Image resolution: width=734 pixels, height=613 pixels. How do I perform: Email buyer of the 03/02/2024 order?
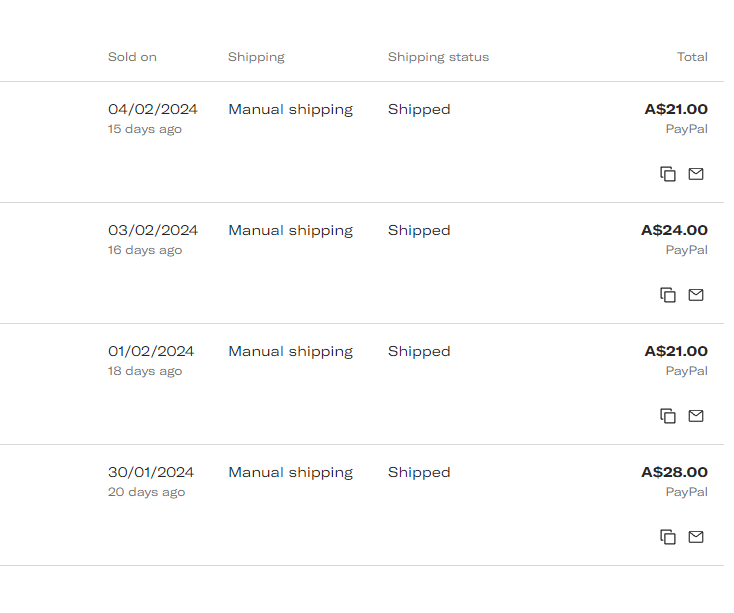point(696,295)
